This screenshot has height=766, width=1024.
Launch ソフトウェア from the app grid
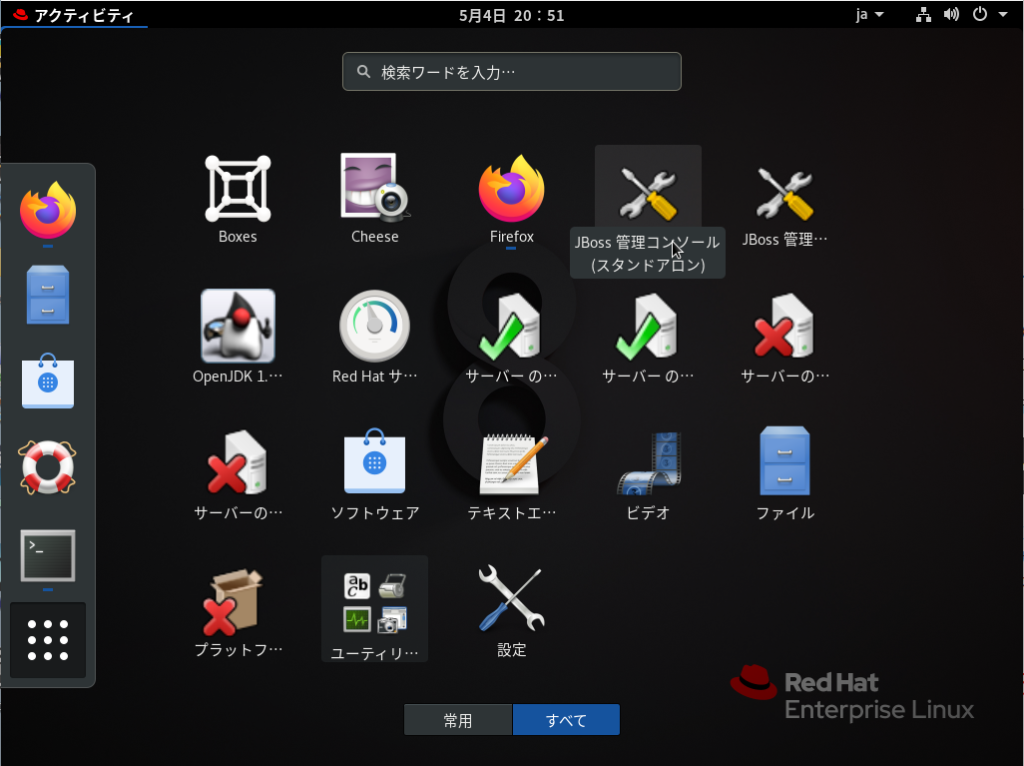[x=374, y=473]
